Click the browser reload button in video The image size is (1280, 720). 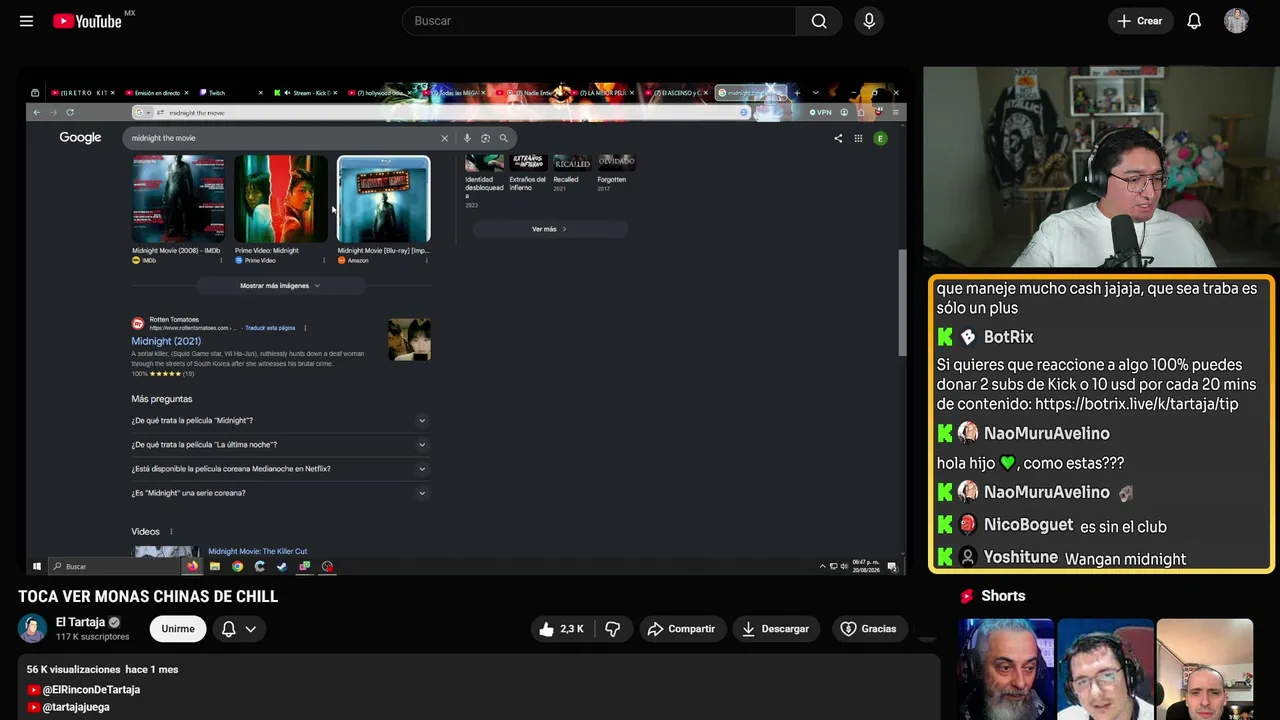click(69, 113)
